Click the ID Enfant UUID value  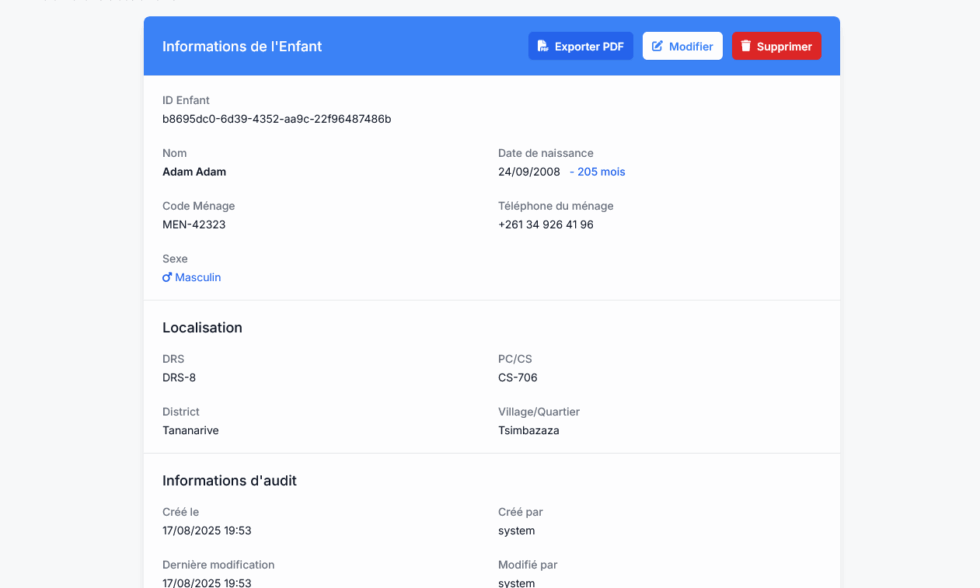(x=276, y=119)
